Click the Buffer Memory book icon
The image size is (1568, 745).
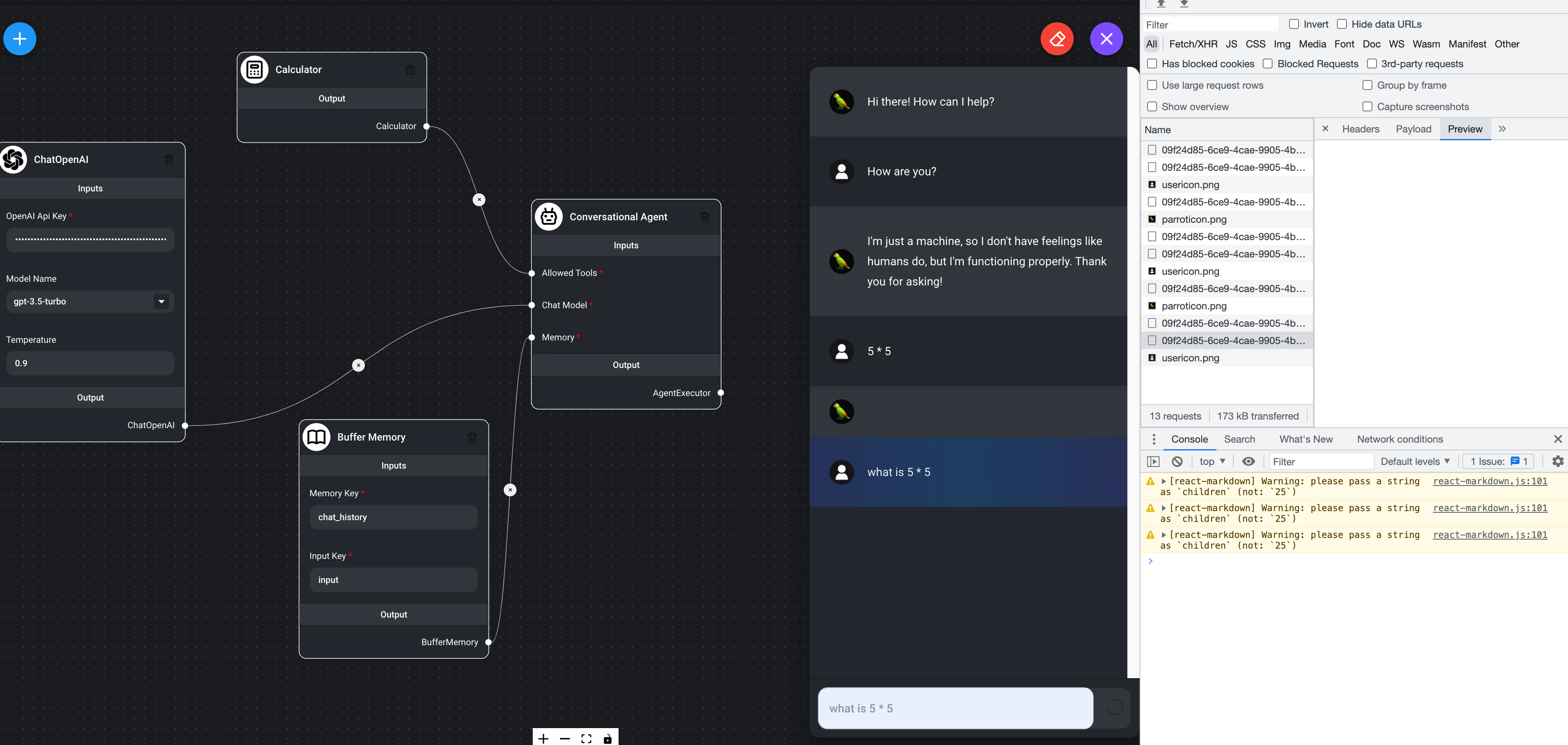[316, 436]
